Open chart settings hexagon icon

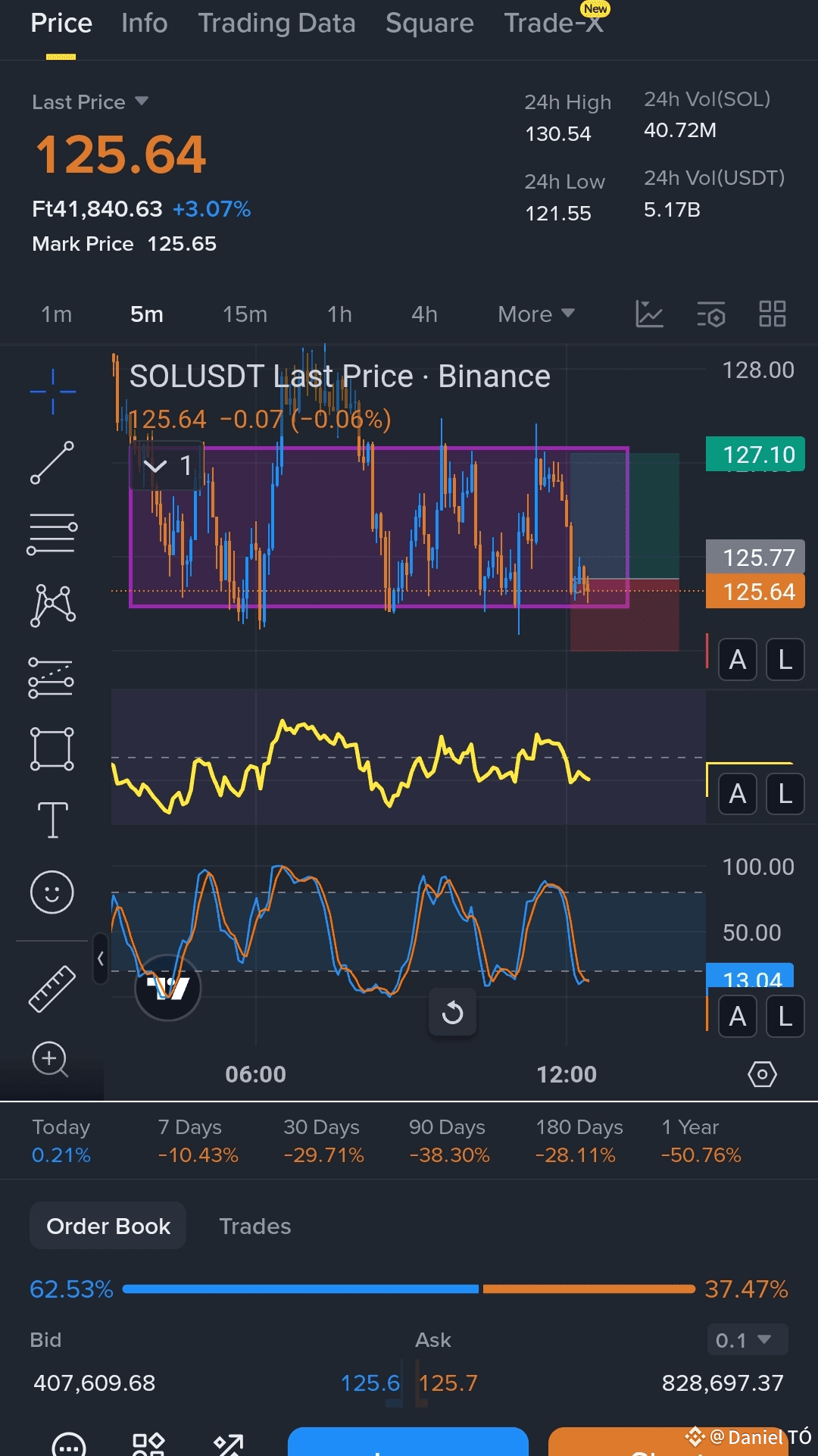(762, 1074)
